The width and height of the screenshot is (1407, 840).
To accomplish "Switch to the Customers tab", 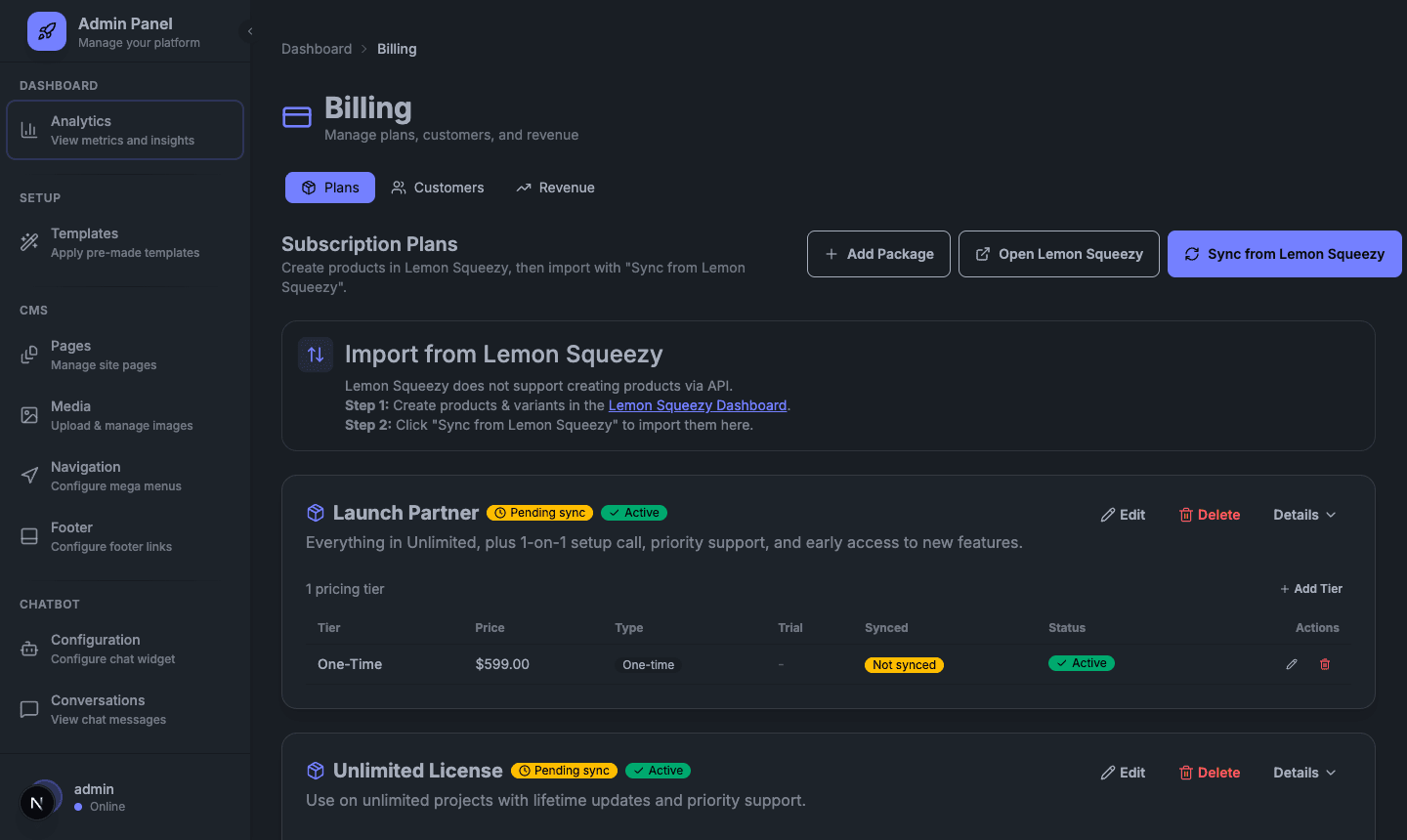I will (437, 187).
